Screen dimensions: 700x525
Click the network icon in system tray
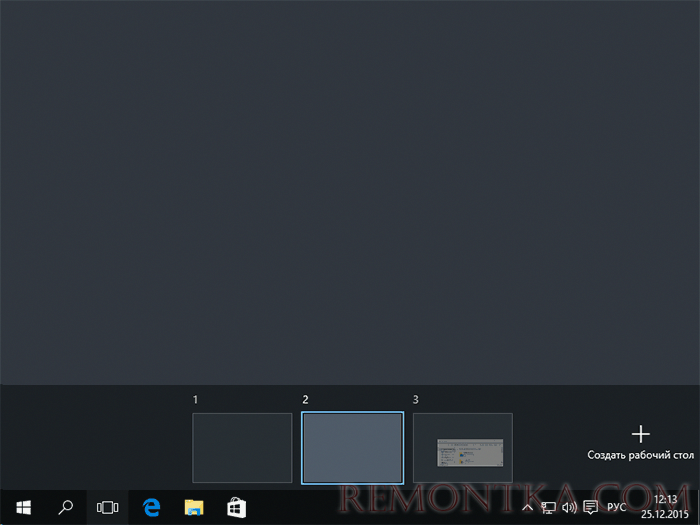pos(548,508)
